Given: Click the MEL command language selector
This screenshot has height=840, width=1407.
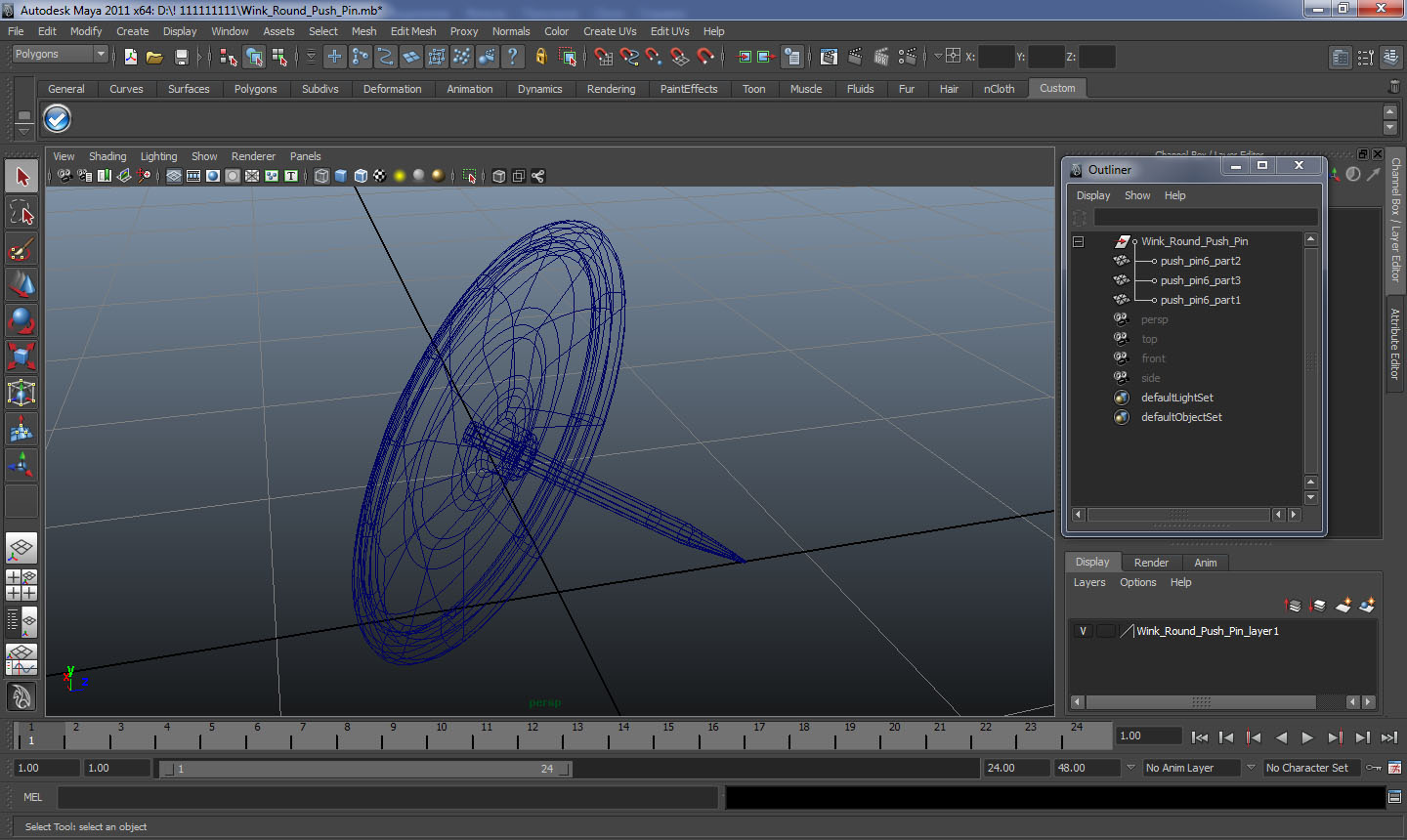Looking at the screenshot, I should tap(33, 797).
